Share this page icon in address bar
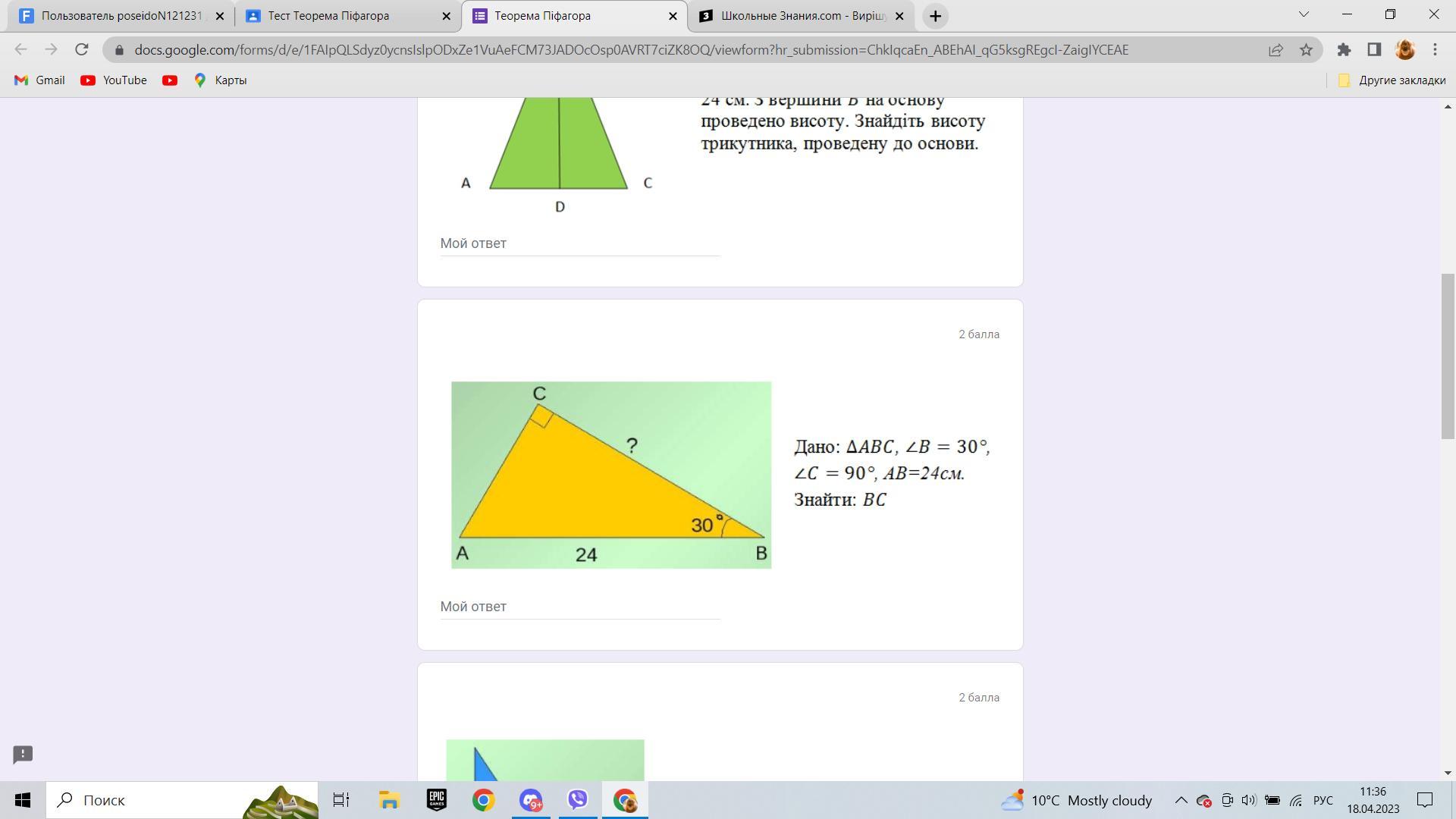1456x819 pixels. coord(1276,50)
